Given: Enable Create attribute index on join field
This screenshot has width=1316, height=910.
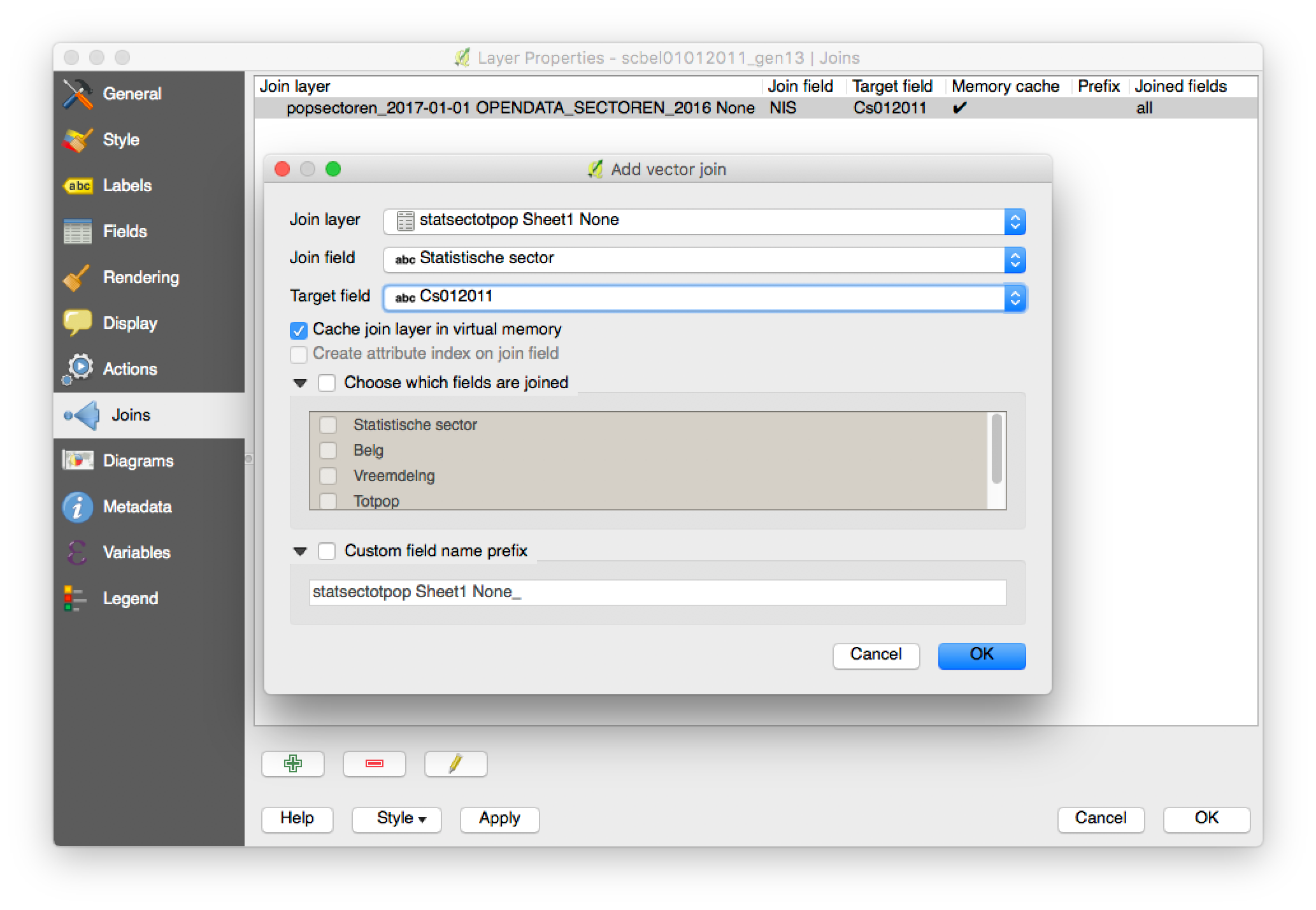Looking at the screenshot, I should click(x=299, y=354).
